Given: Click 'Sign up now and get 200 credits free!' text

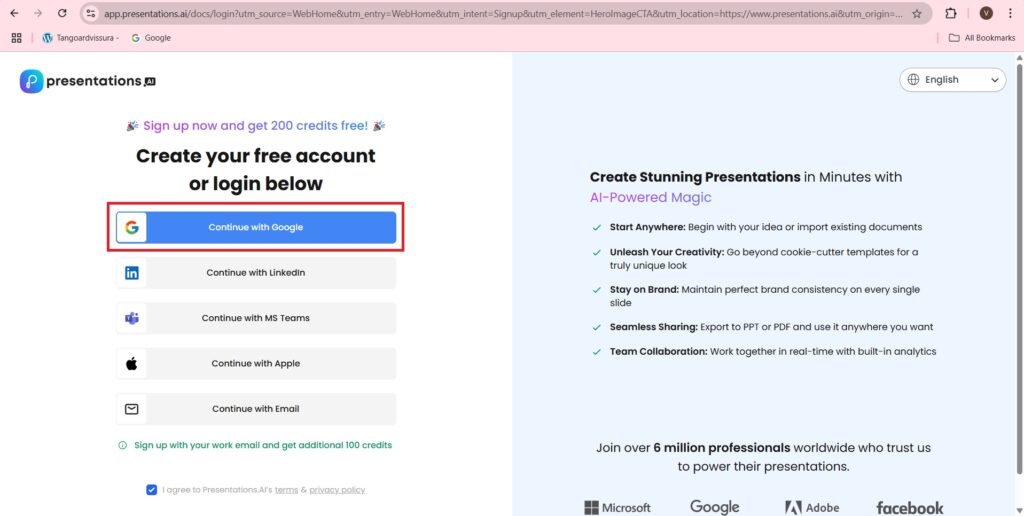Looking at the screenshot, I should click(255, 125).
